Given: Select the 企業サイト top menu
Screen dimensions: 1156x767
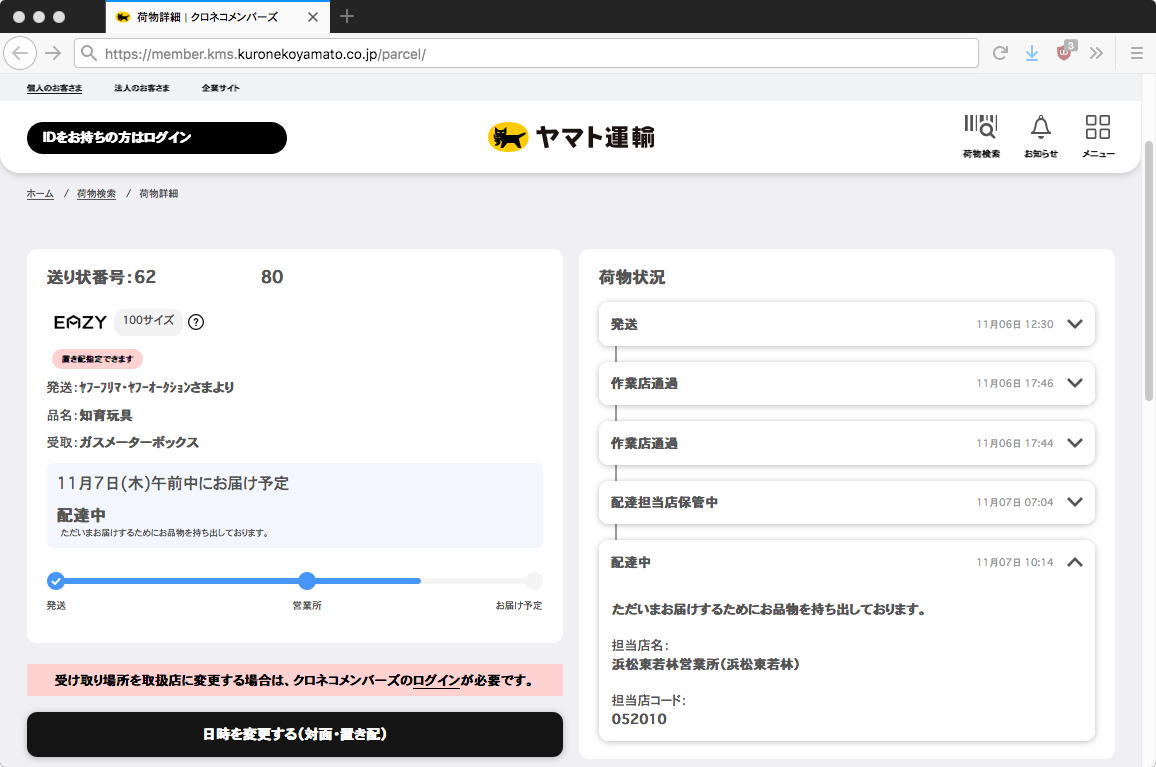Looking at the screenshot, I should (x=220, y=88).
